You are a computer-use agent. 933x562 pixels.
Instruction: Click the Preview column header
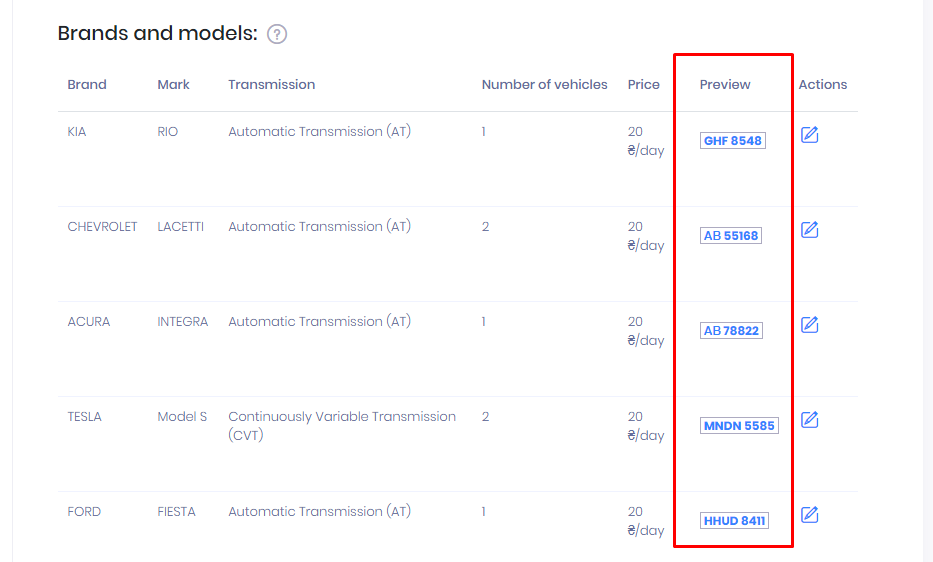[x=725, y=85]
